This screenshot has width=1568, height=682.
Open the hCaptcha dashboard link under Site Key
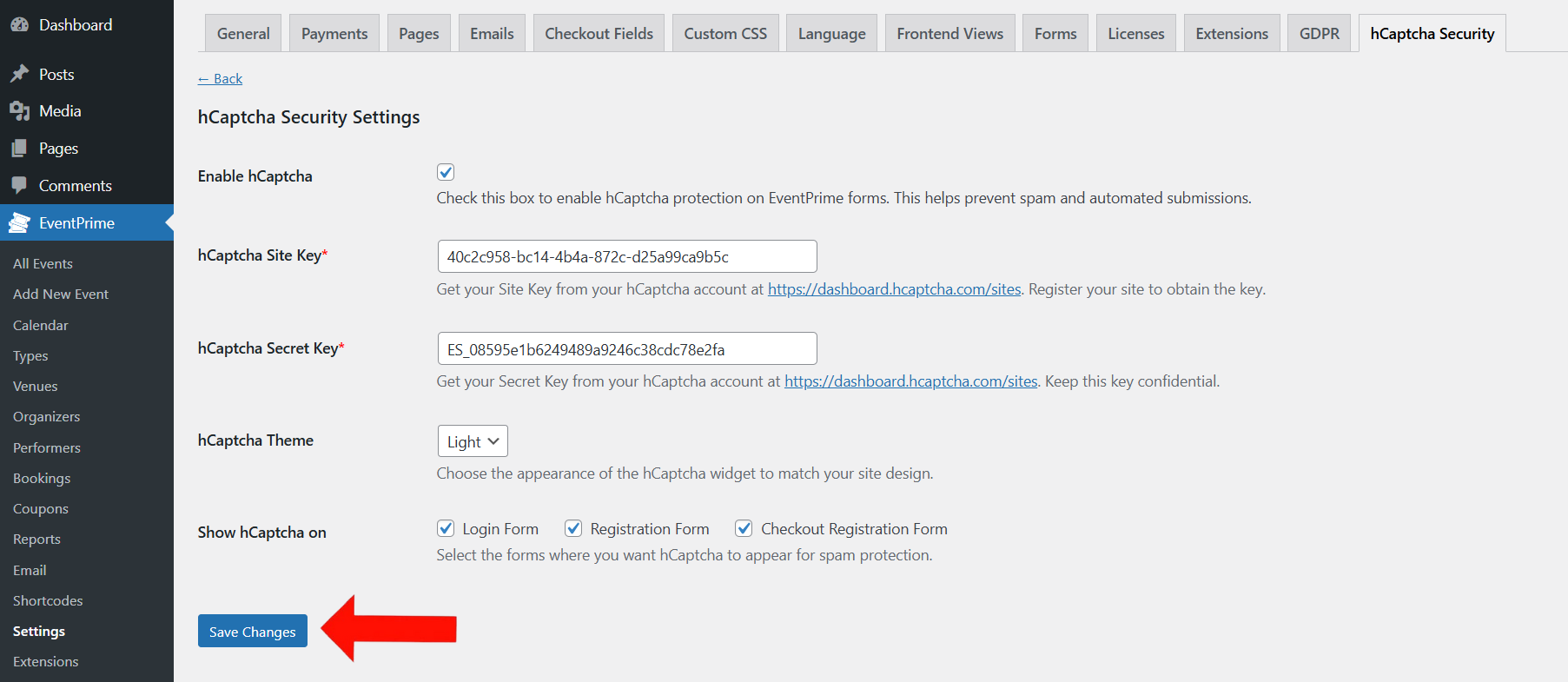click(x=894, y=289)
